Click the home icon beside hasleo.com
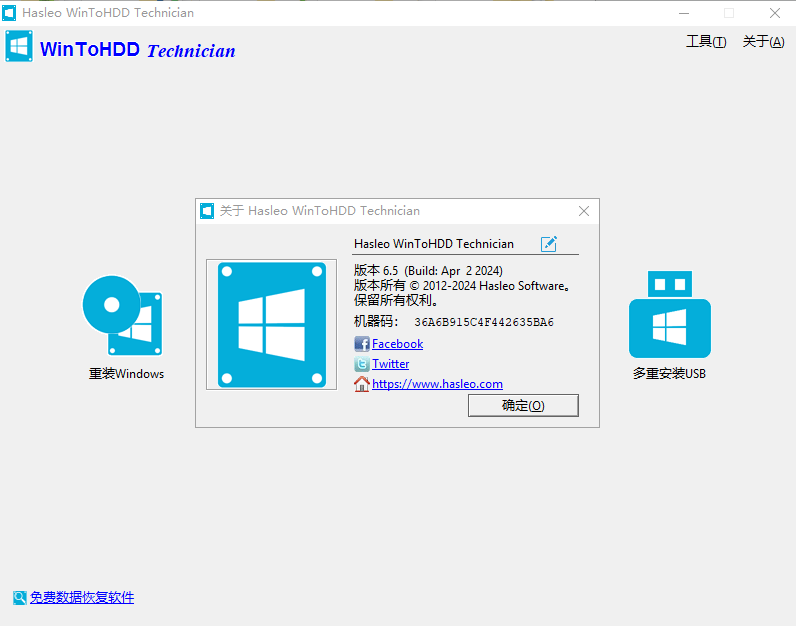The width and height of the screenshot is (796, 626). [361, 384]
